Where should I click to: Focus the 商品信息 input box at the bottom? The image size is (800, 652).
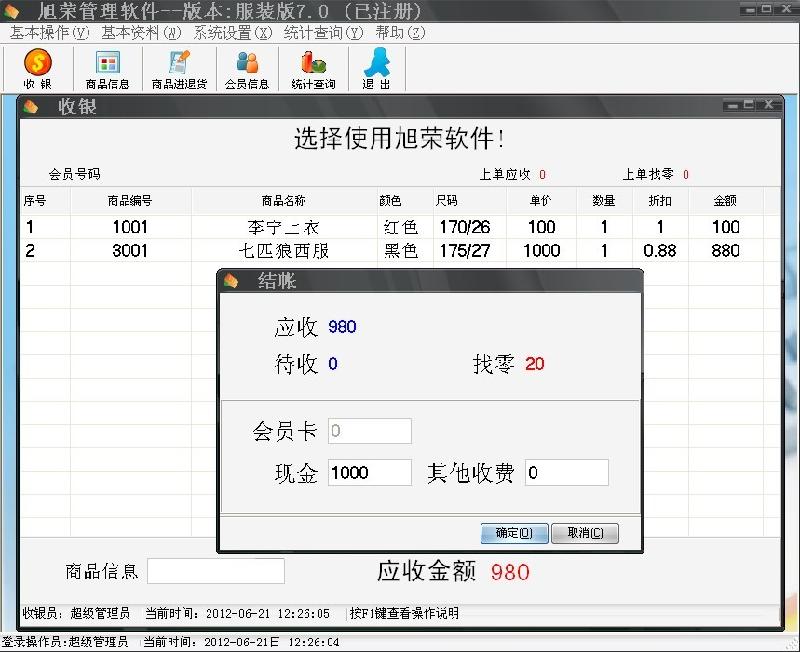tap(216, 570)
